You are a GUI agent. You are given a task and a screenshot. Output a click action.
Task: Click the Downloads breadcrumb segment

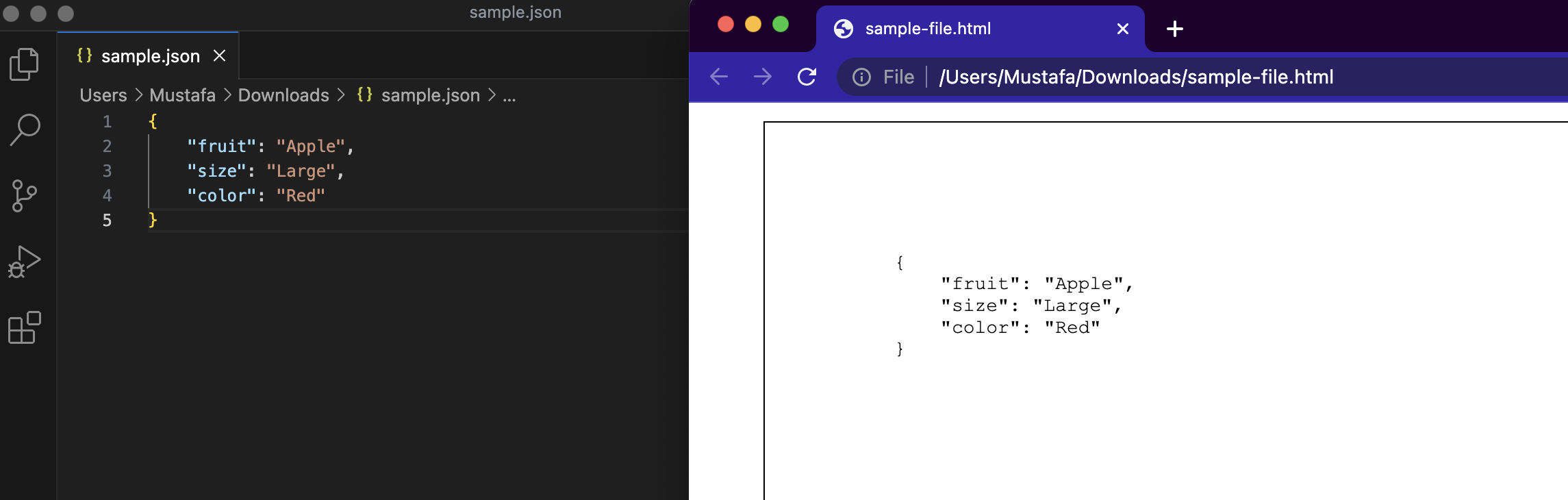(283, 95)
